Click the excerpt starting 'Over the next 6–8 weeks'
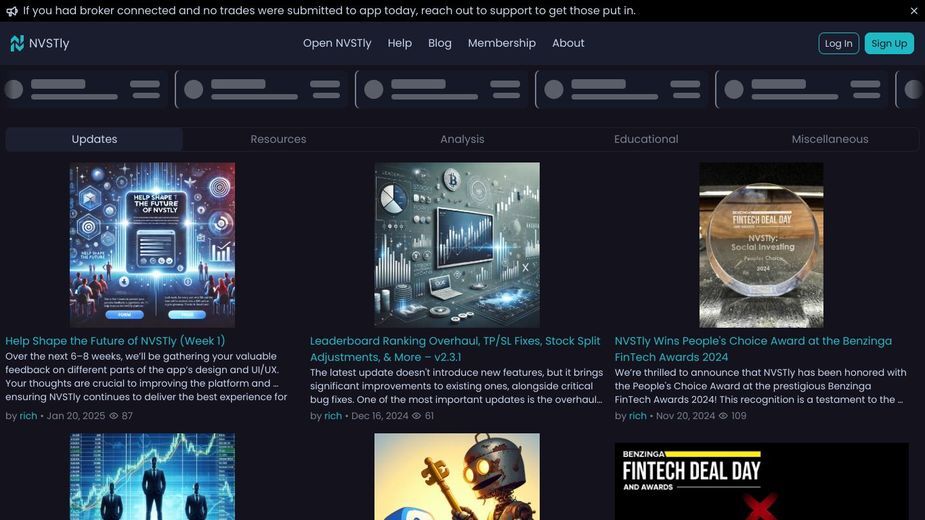Image resolution: width=925 pixels, height=520 pixels. (x=146, y=377)
